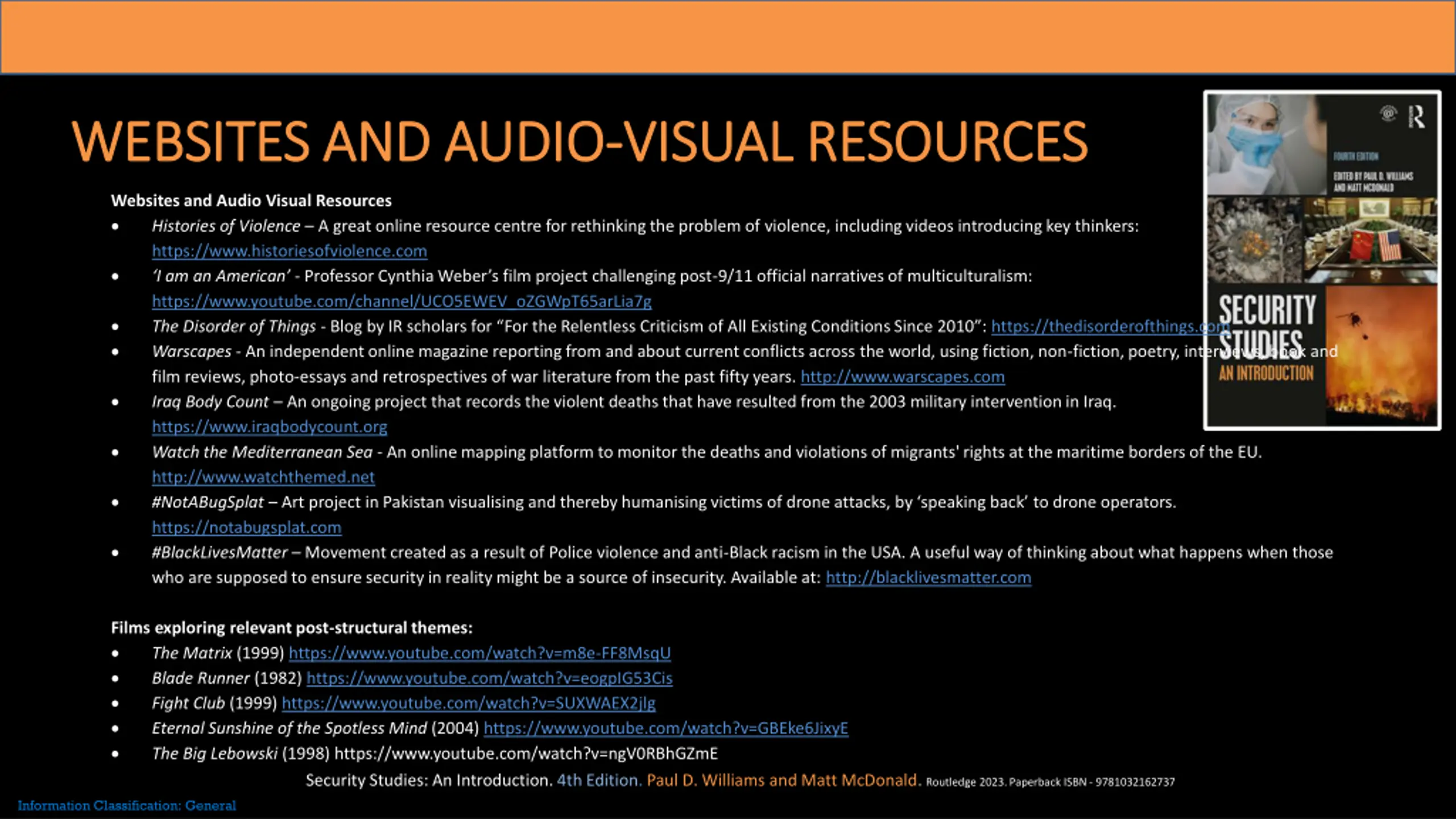Click the '#BlackLivesMatter' italic title
Image resolution: width=1456 pixels, height=819 pixels.
click(220, 552)
